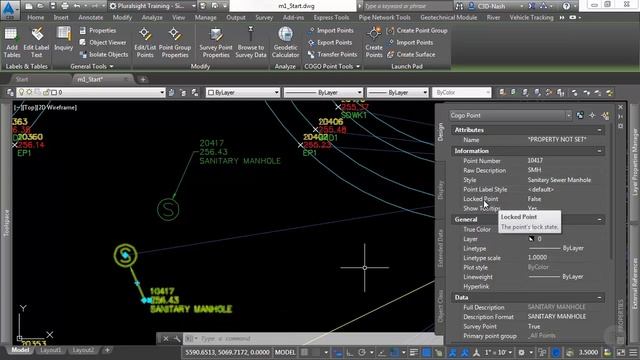Screen dimensions: 640x360
Task: Switch to the Annotate ribbon tab
Action: (91, 18)
